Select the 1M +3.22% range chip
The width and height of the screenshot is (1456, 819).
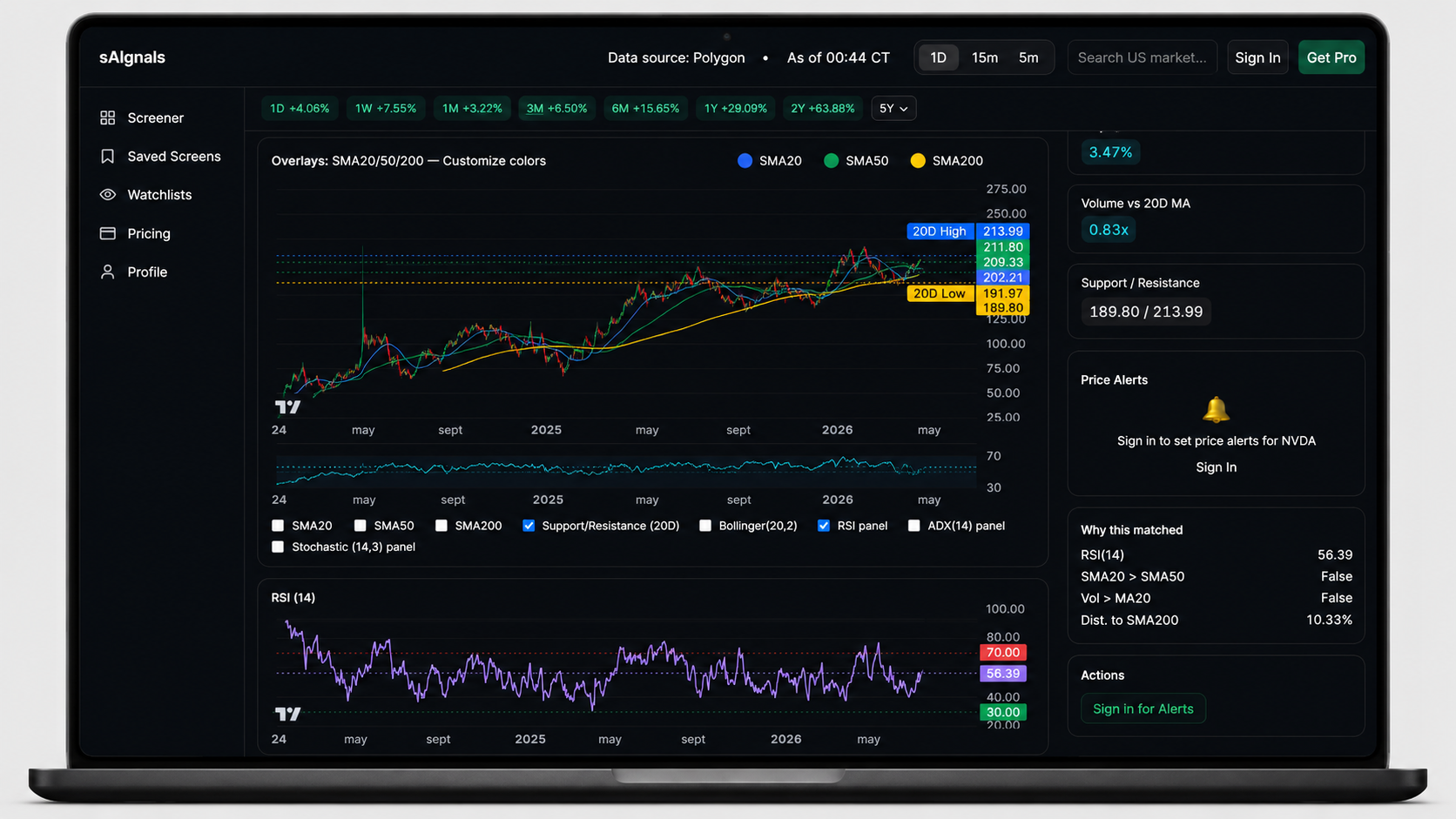pyautogui.click(x=472, y=109)
